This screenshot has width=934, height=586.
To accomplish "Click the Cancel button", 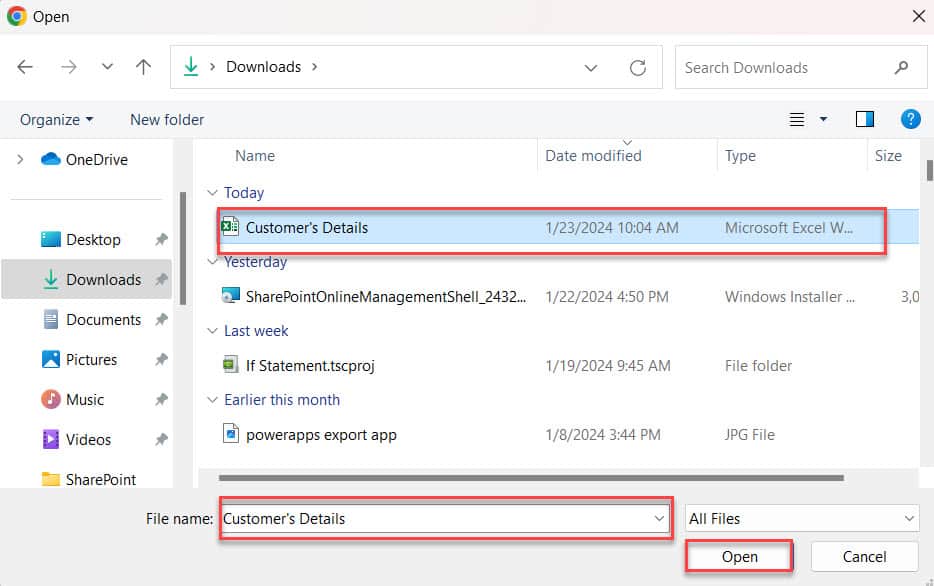I will (864, 557).
